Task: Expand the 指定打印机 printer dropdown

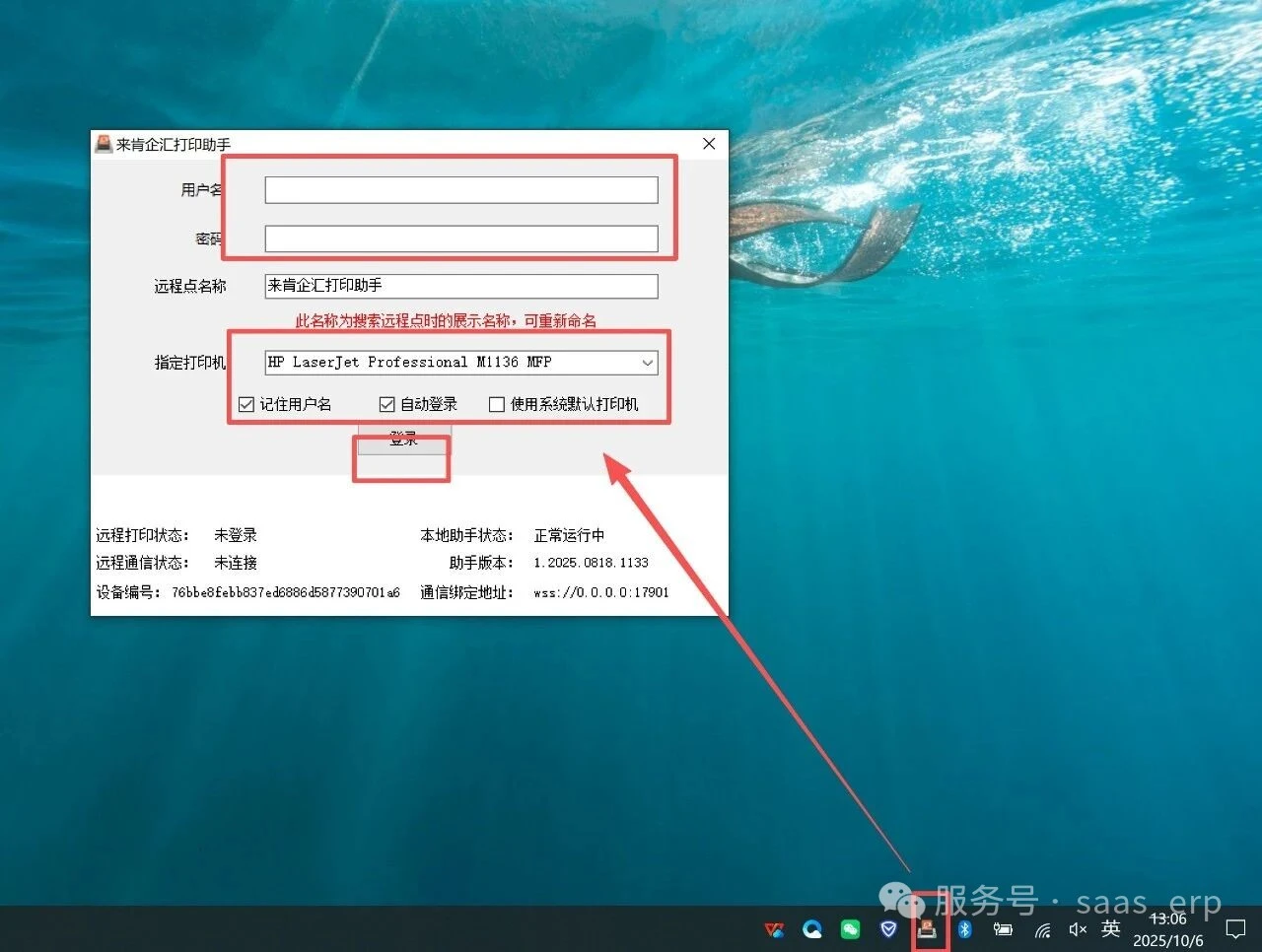Action: [647, 363]
